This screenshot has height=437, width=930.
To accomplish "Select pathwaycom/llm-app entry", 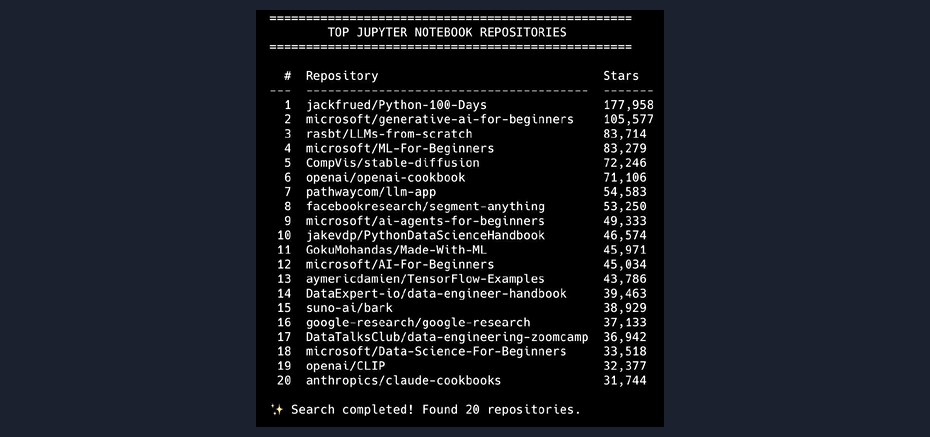I will [x=371, y=192].
